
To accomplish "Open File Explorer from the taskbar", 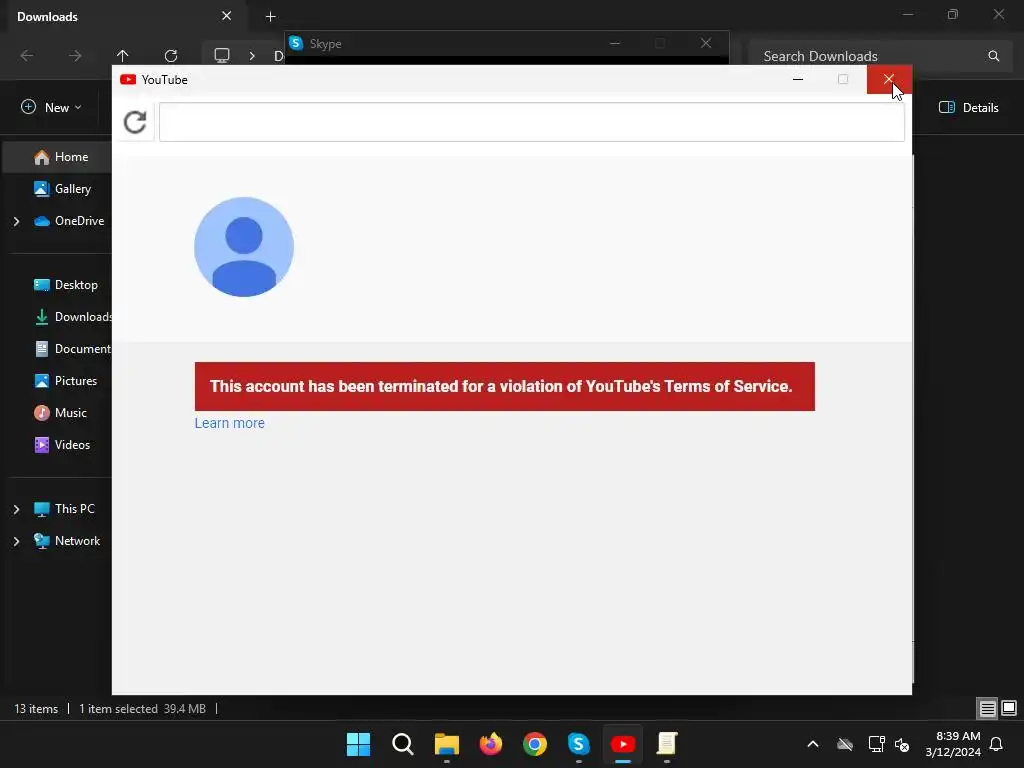I will point(447,744).
